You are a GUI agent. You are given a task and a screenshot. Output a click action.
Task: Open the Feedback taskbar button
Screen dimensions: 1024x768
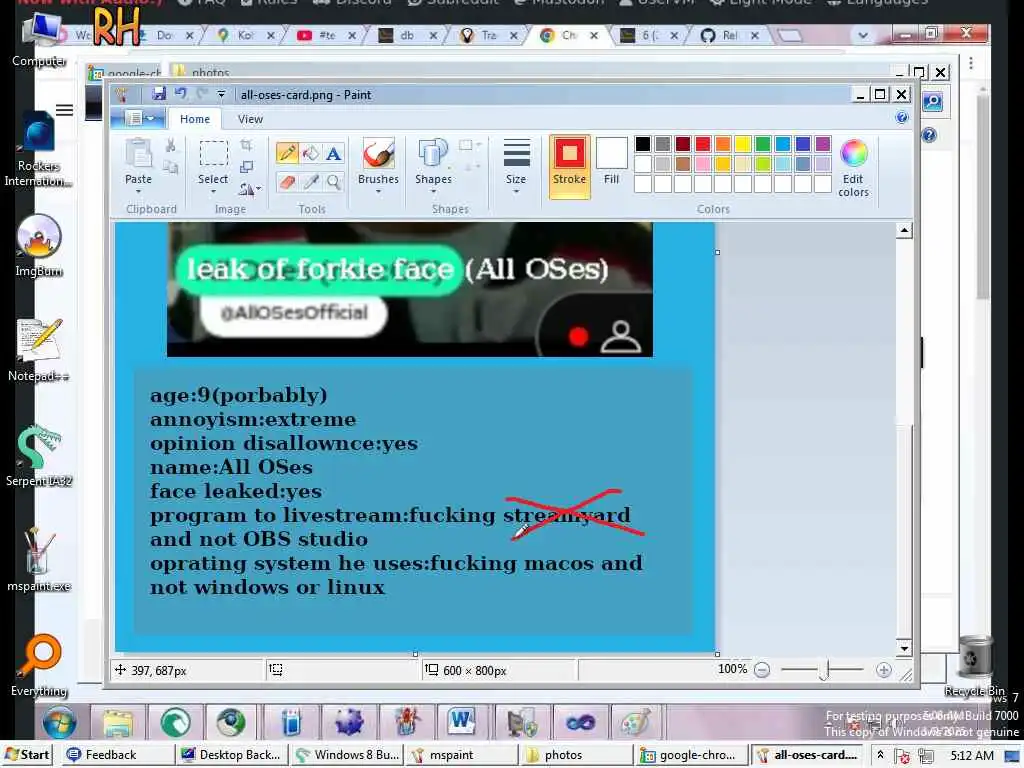[x=118, y=755]
